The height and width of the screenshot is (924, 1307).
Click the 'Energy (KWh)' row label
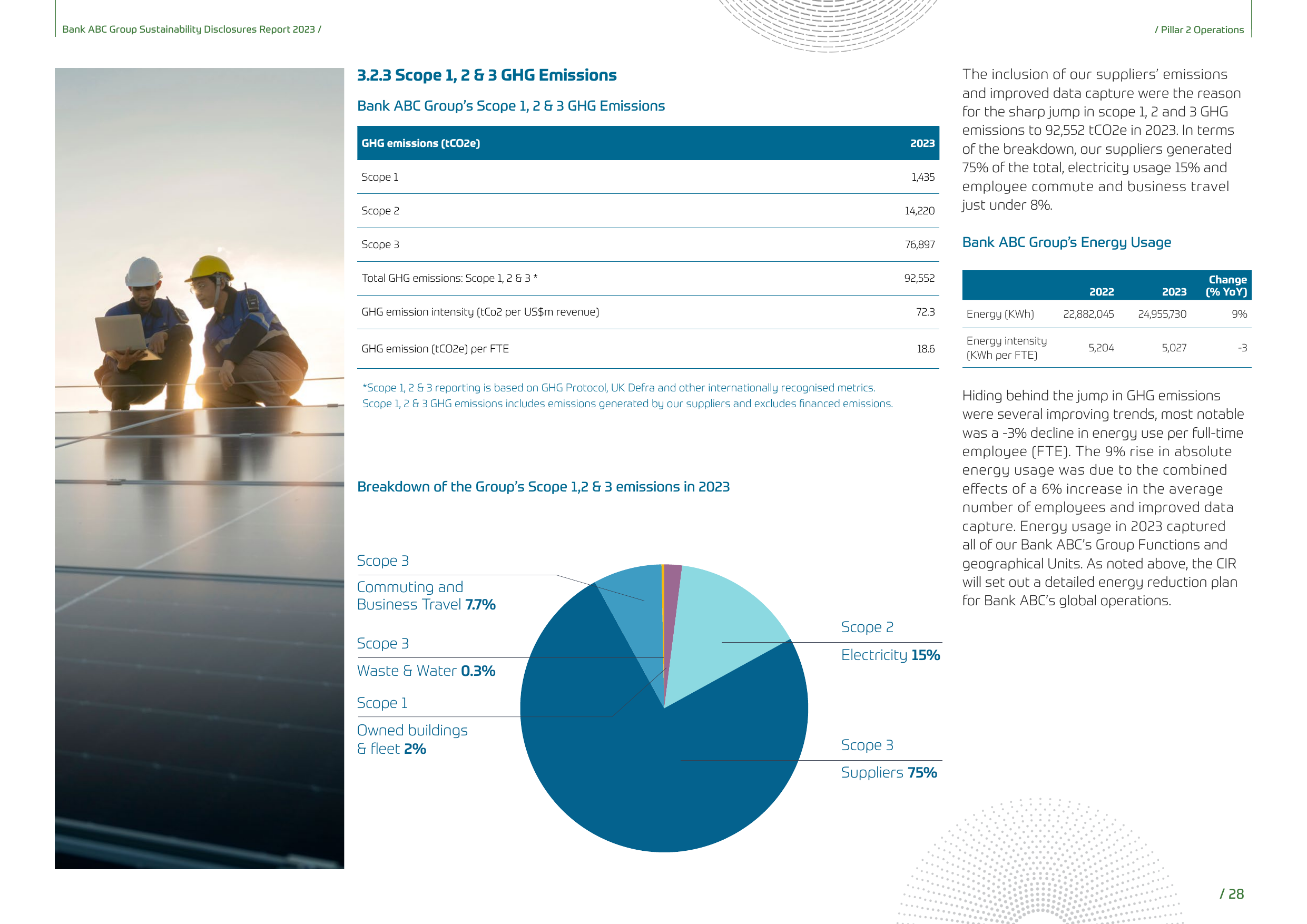click(1000, 313)
